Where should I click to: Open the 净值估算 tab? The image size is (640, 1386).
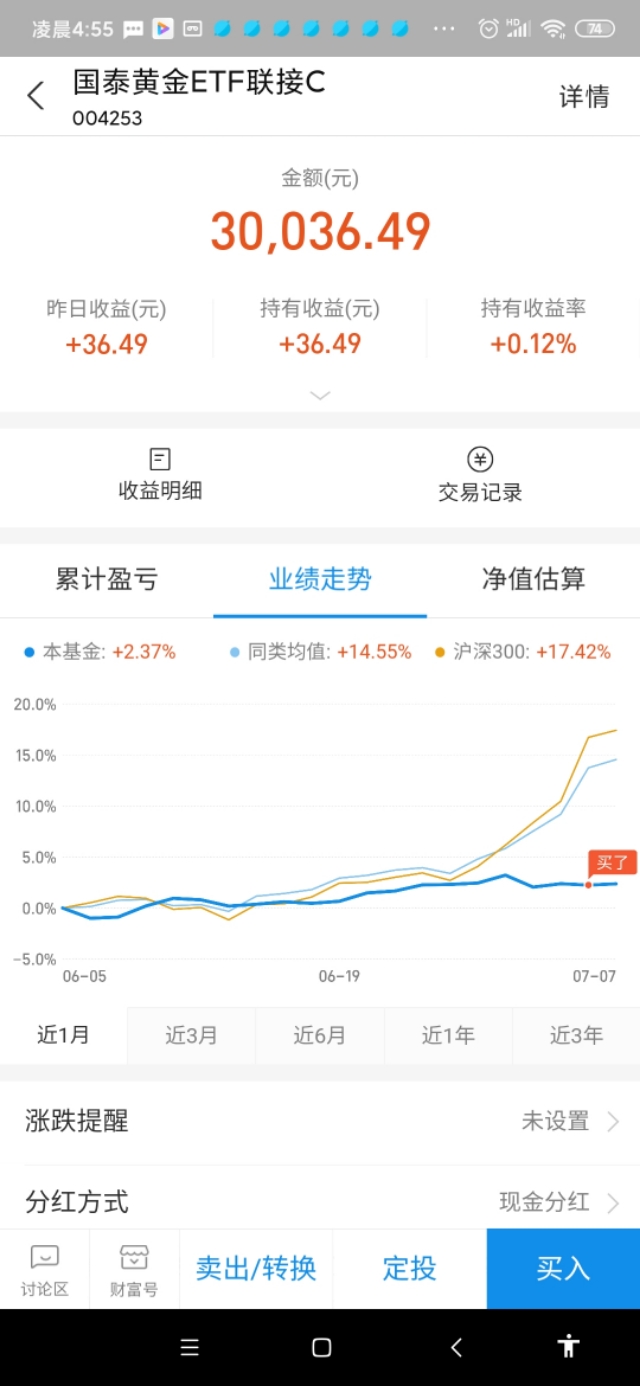pyautogui.click(x=533, y=580)
